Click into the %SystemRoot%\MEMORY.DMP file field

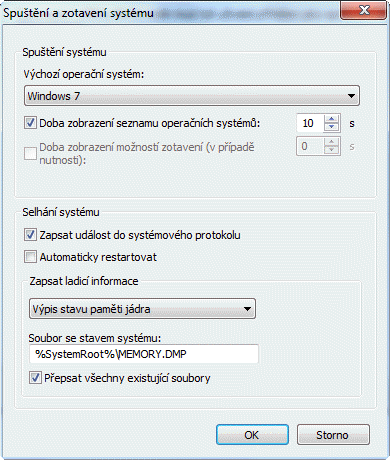point(144,354)
